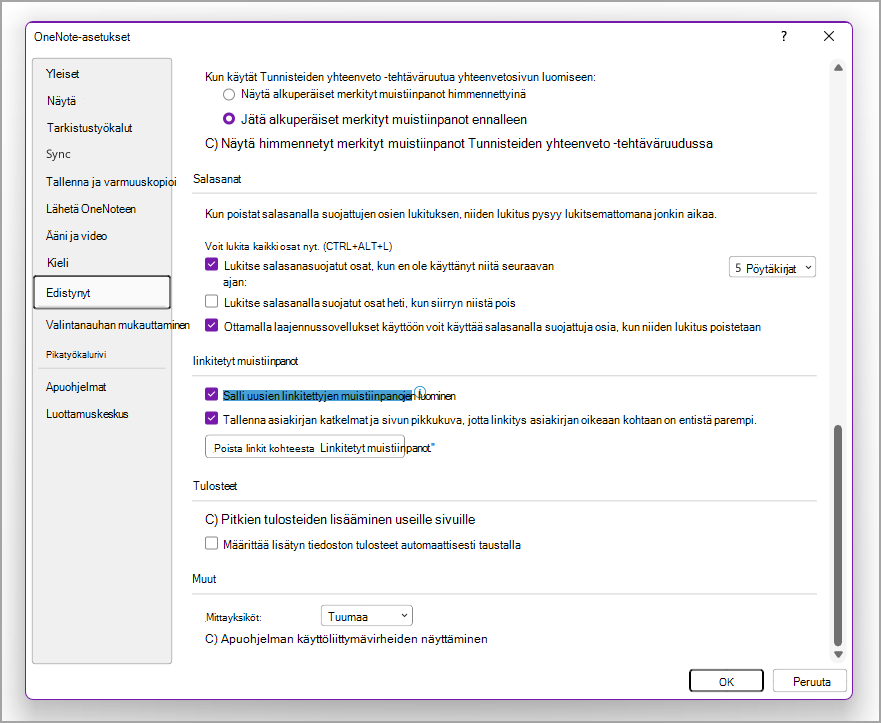
Task: Open 'Tallenna ja varmuuskopioi' category
Action: click(x=111, y=182)
